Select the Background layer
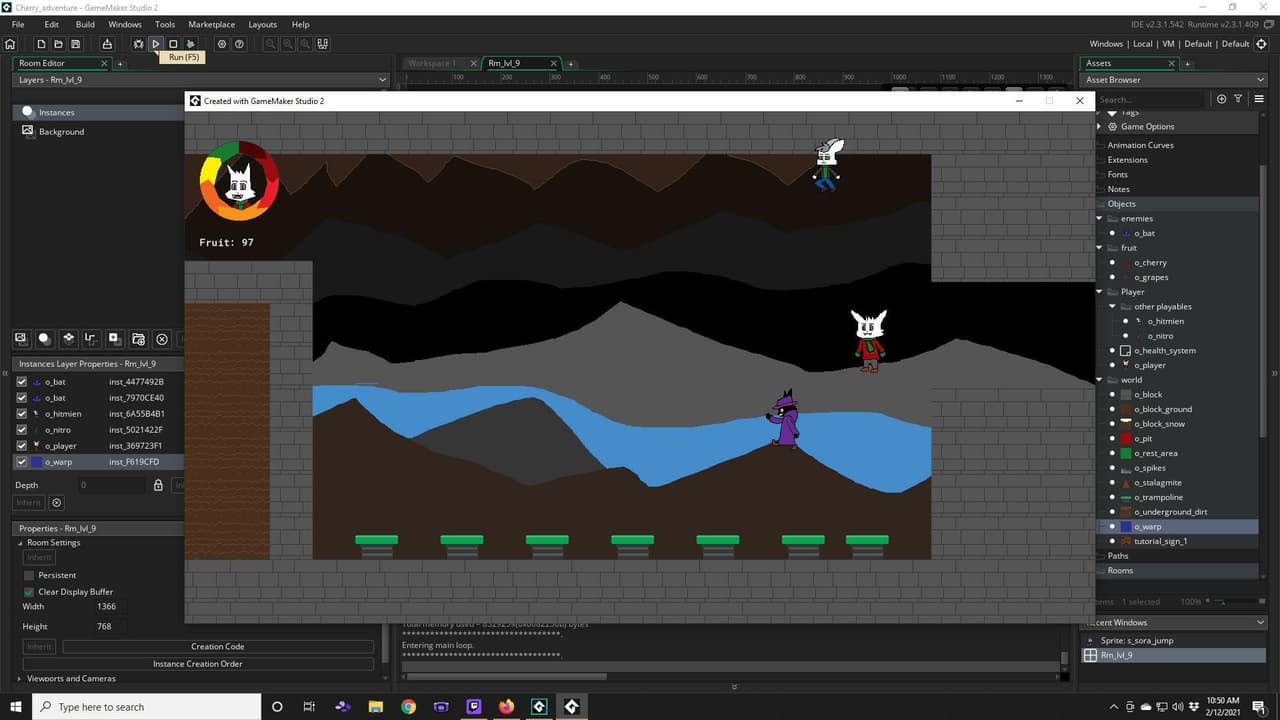This screenshot has width=1280, height=720. [98, 132]
